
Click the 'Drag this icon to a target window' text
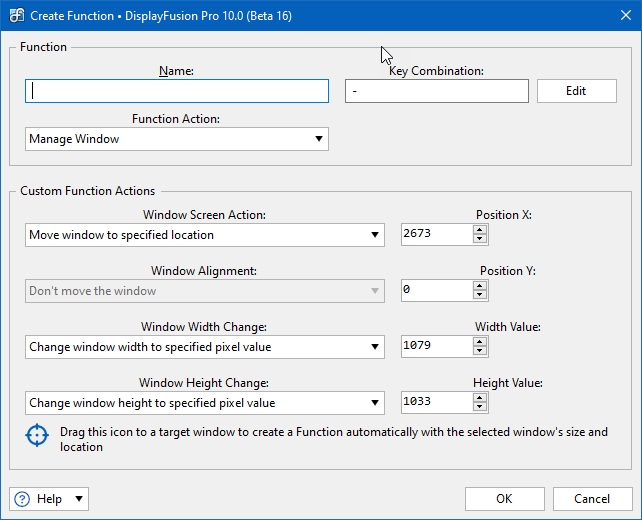(334, 439)
